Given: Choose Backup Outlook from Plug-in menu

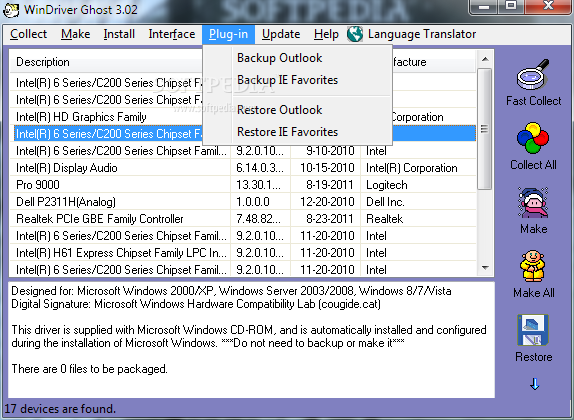Looking at the screenshot, I should click(x=297, y=58).
